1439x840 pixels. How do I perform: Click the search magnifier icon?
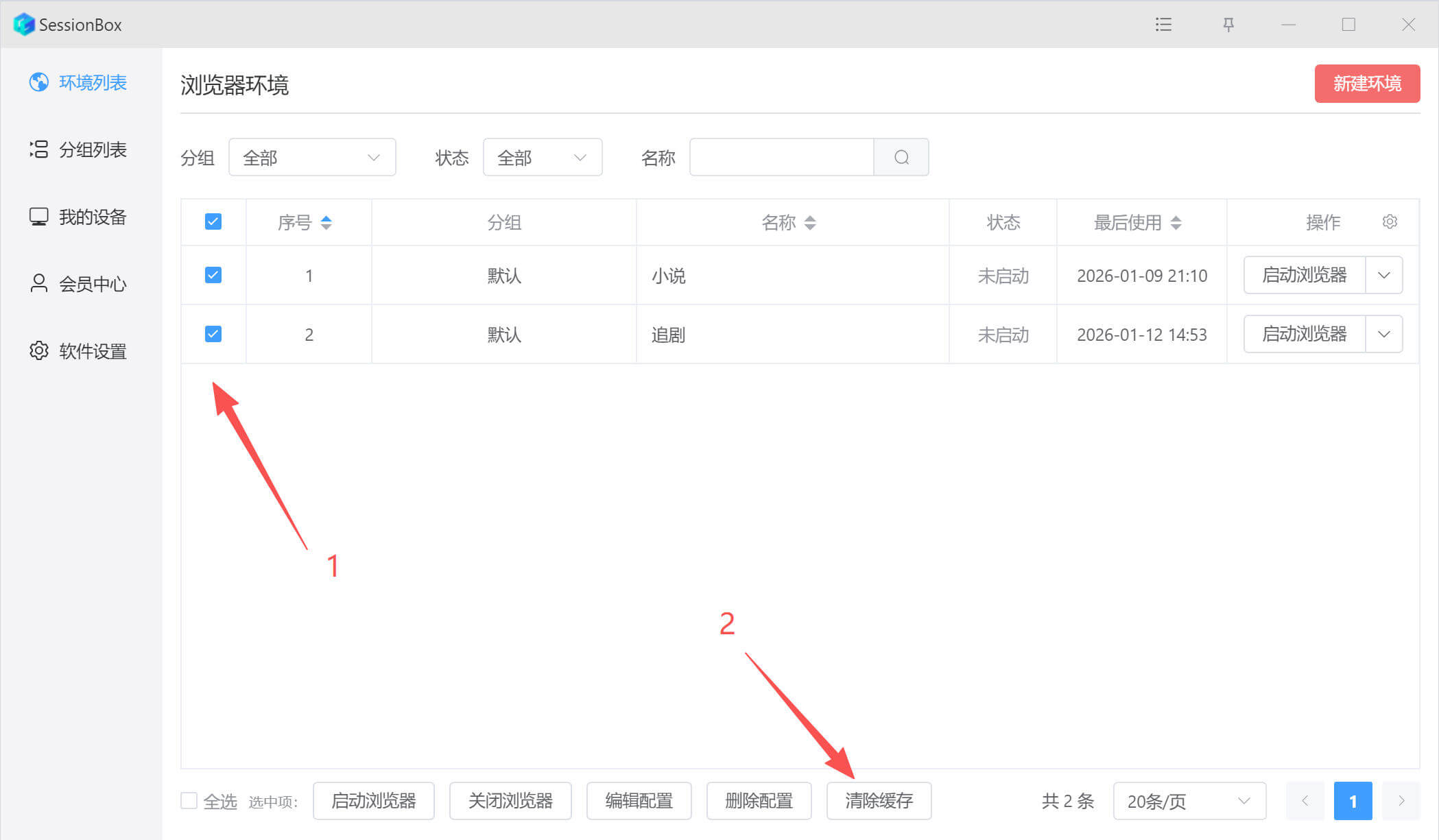pos(901,158)
